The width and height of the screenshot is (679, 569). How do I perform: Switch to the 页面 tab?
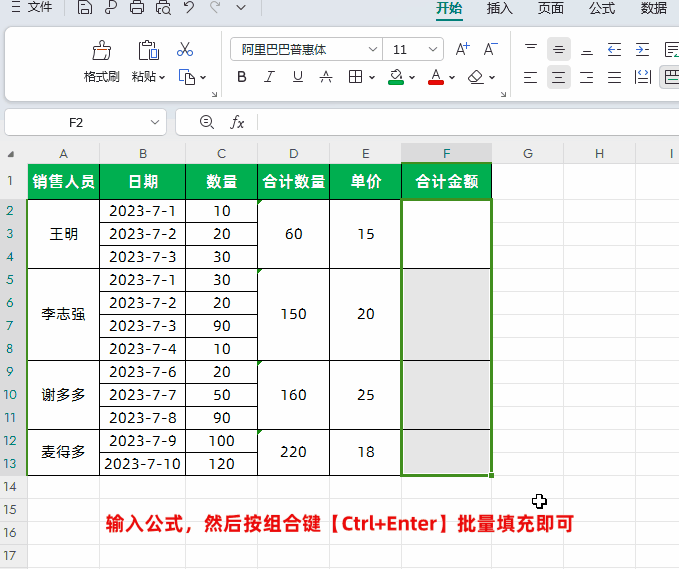pos(551,8)
